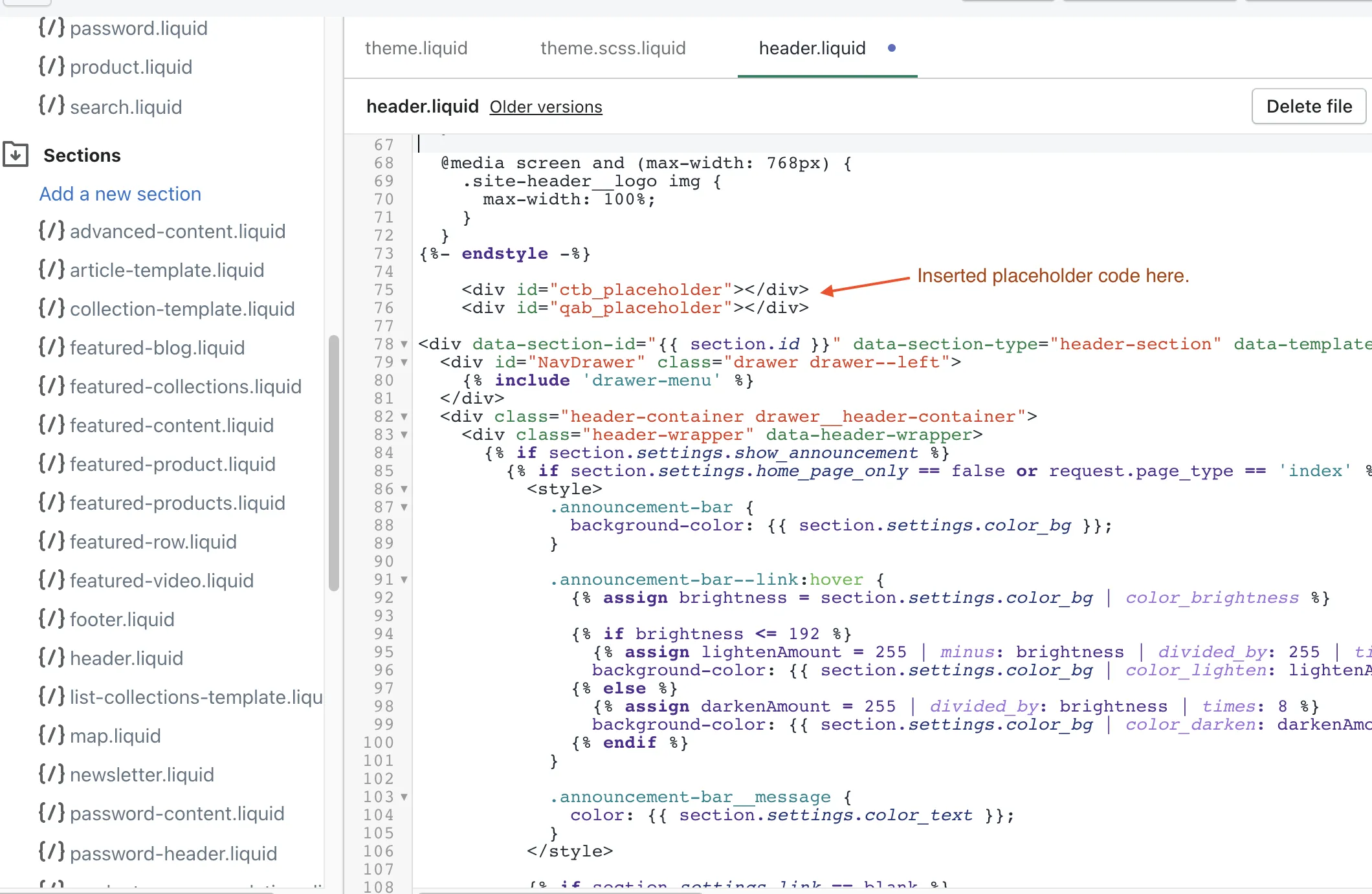
Task: Click the list-collections-template file icon
Action: coord(52,697)
